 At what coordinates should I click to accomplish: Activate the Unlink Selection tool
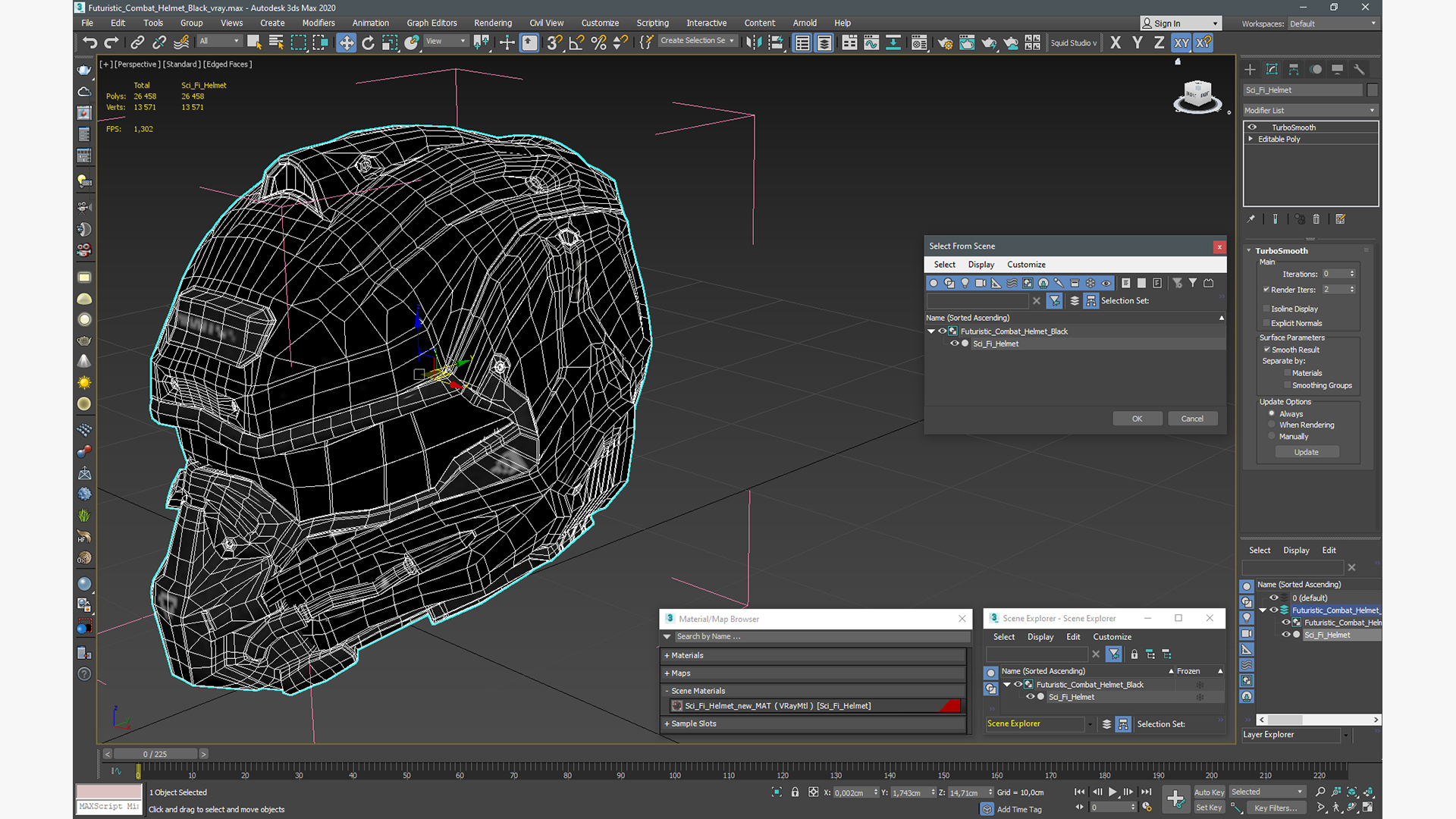[x=159, y=42]
